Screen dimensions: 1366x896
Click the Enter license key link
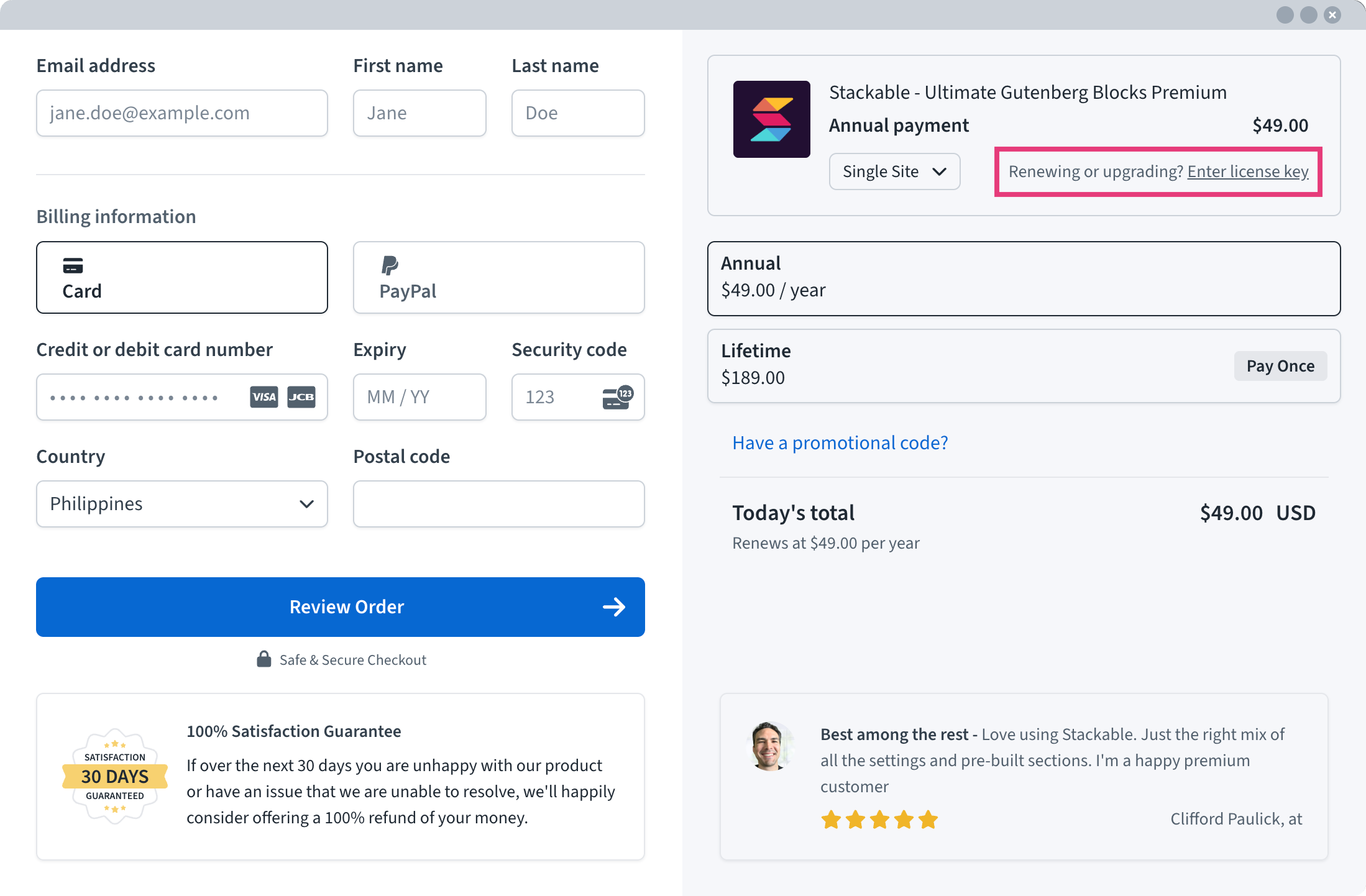point(1247,171)
